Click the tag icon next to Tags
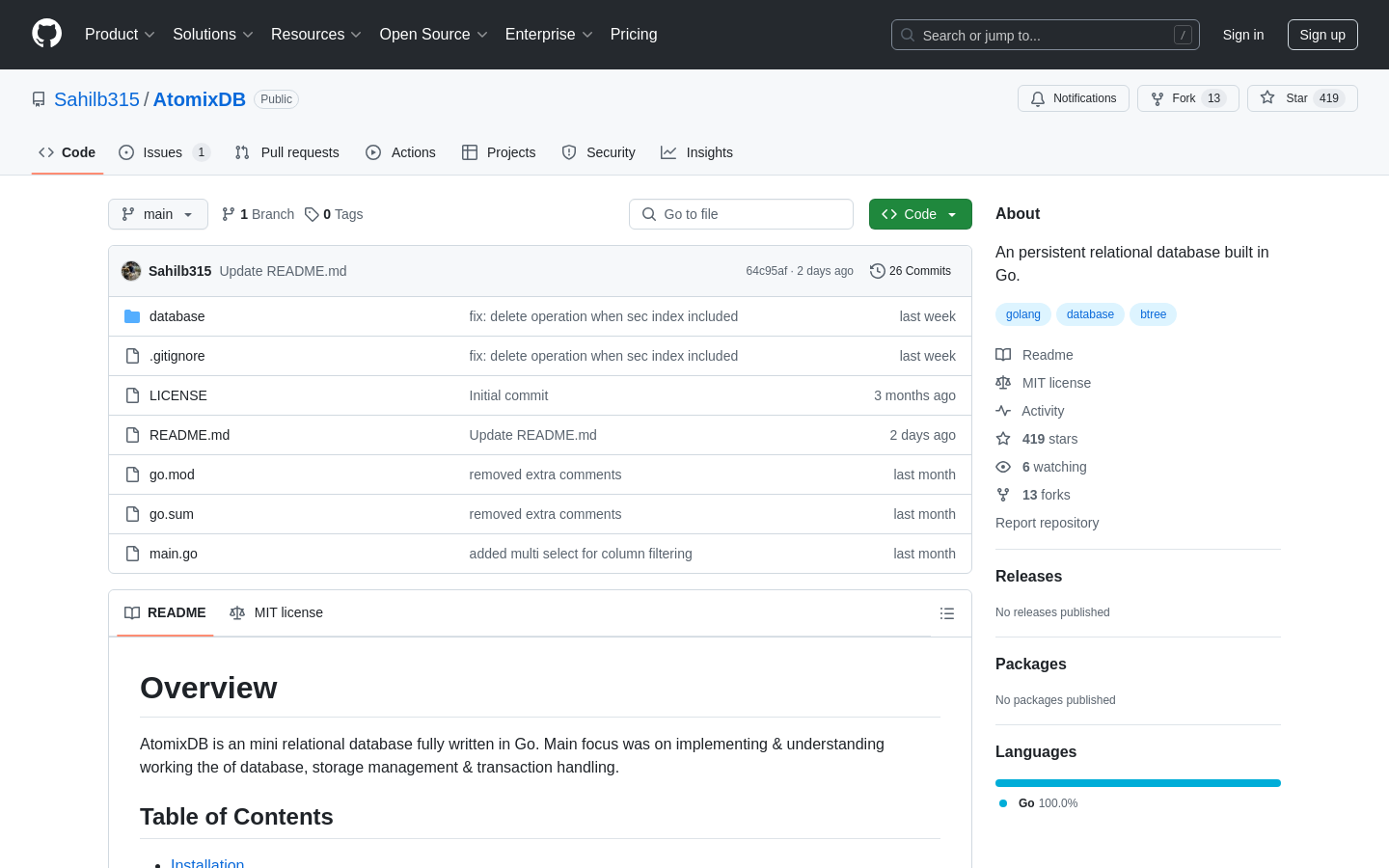The image size is (1389, 868). (x=312, y=214)
